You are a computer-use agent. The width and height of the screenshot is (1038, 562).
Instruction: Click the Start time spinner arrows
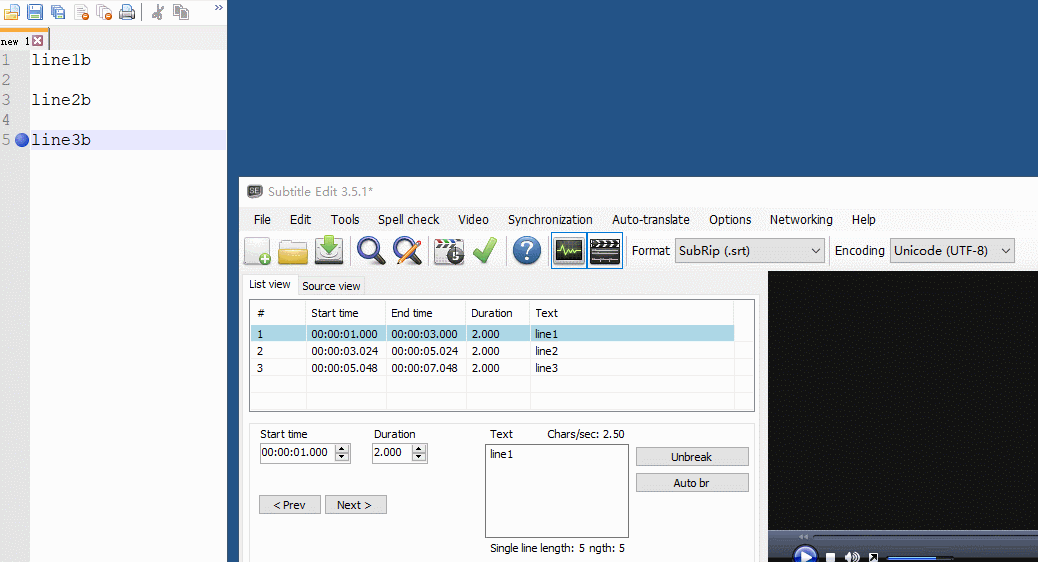(342, 453)
